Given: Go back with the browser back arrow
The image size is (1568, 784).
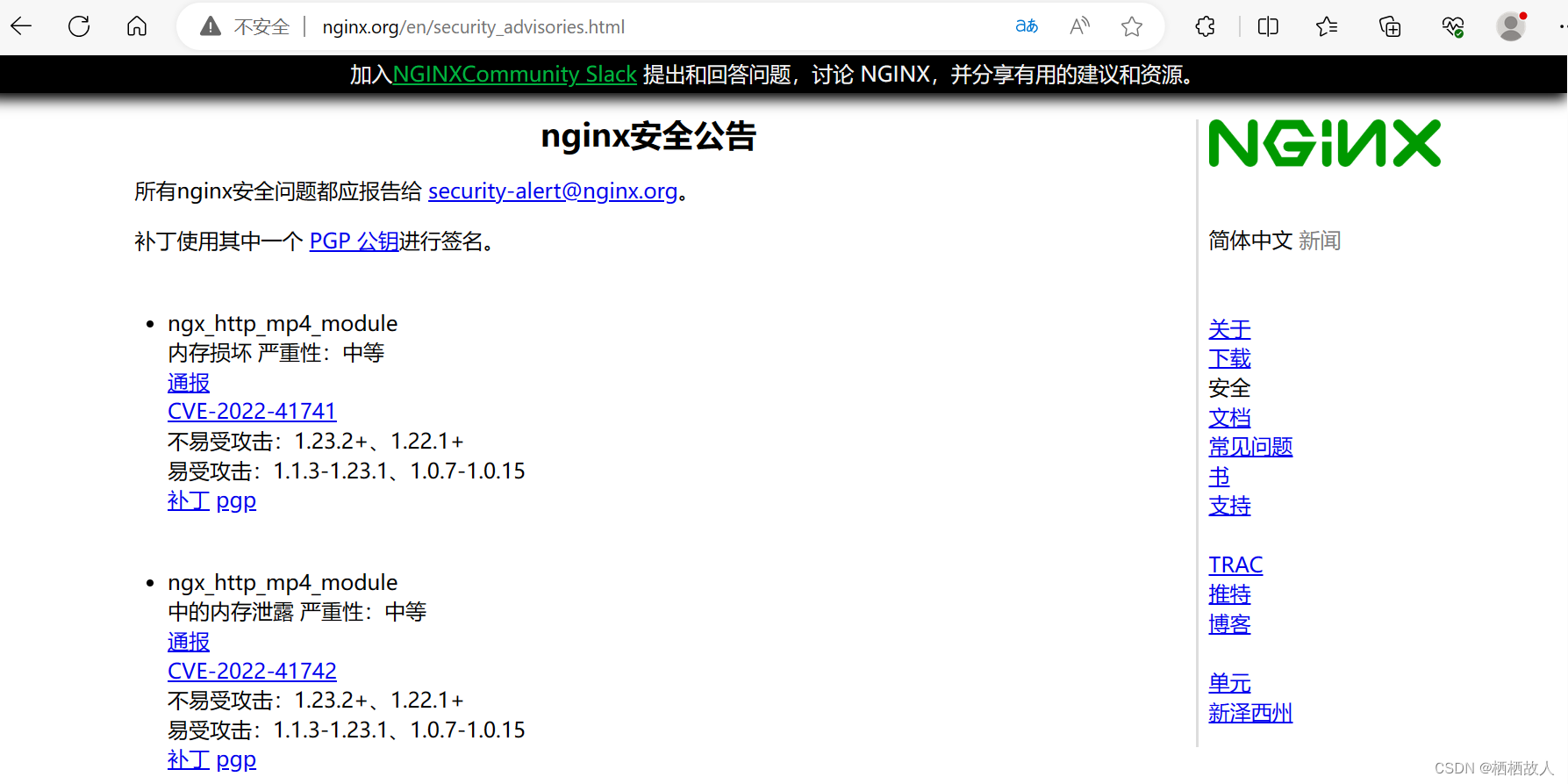Looking at the screenshot, I should click(21, 26).
